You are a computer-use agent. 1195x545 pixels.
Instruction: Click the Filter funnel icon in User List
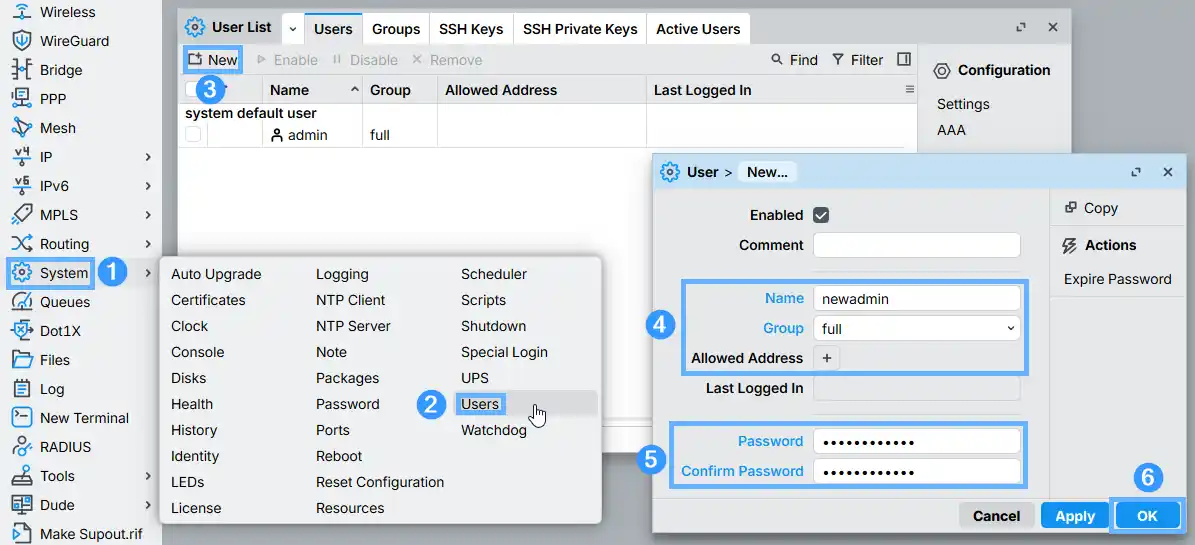tap(838, 59)
